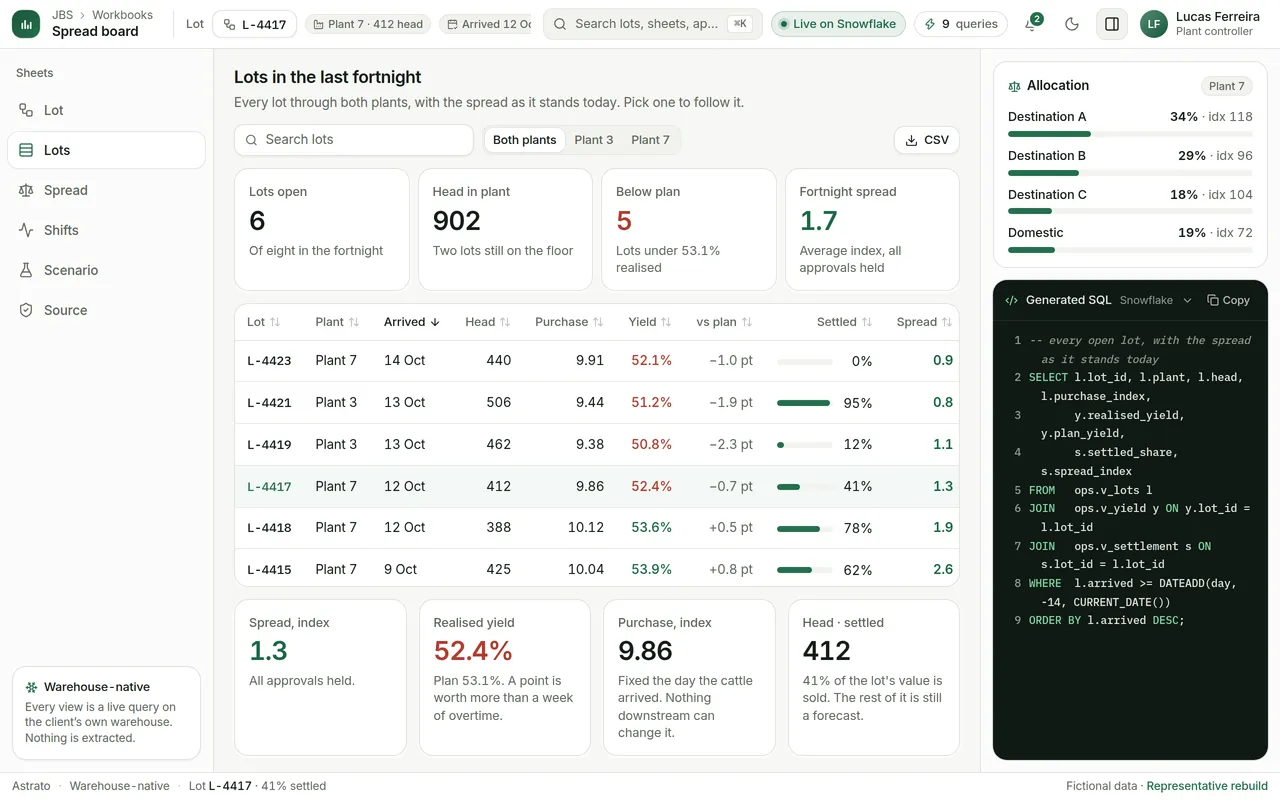Open notifications bell icon
1280x800 pixels.
[1031, 24]
